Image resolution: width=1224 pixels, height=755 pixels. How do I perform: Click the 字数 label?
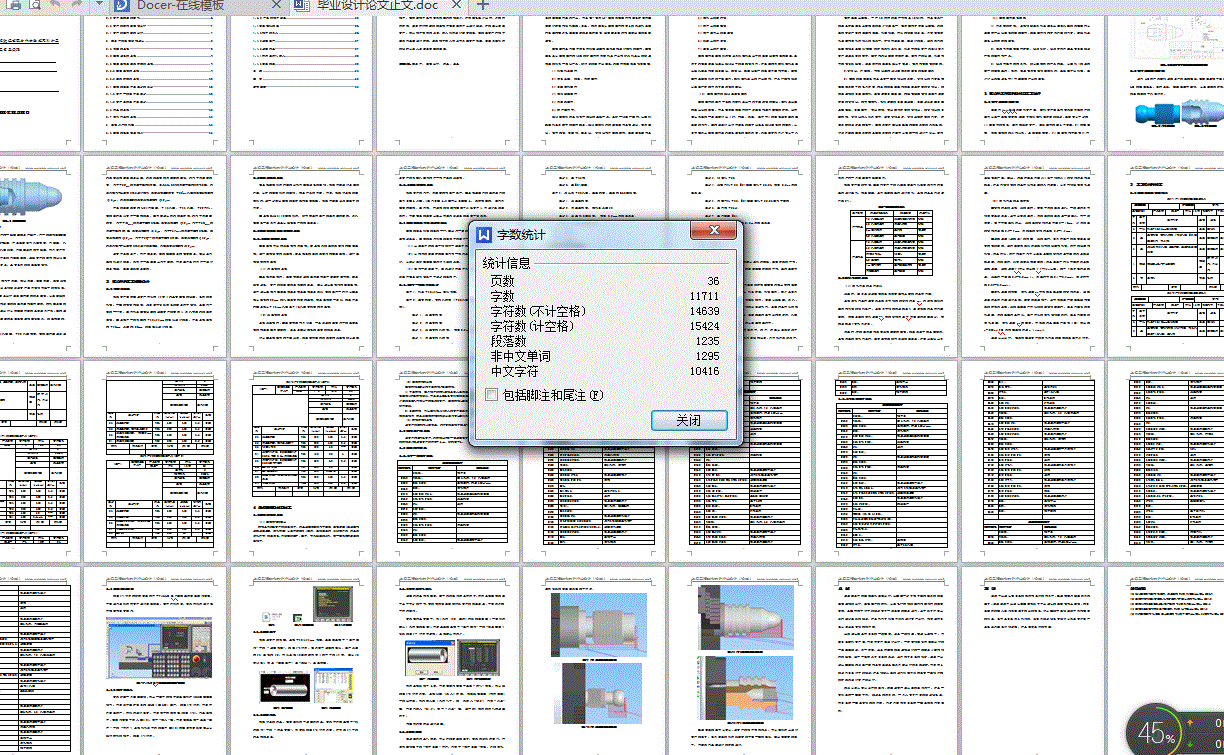pyautogui.click(x=502, y=296)
